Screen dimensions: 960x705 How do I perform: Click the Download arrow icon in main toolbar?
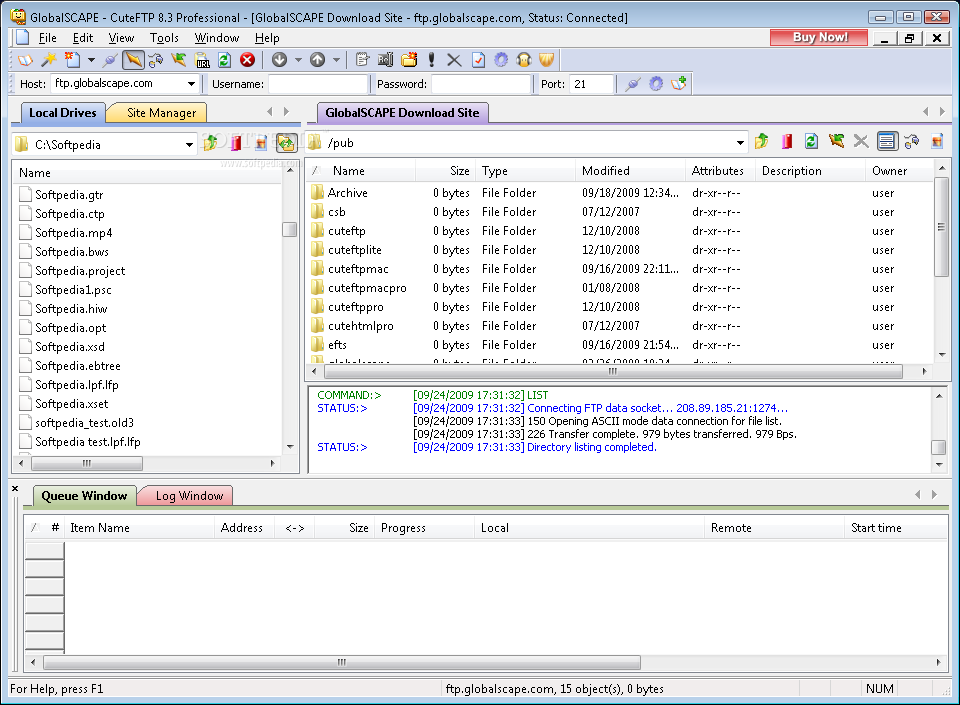coord(279,60)
